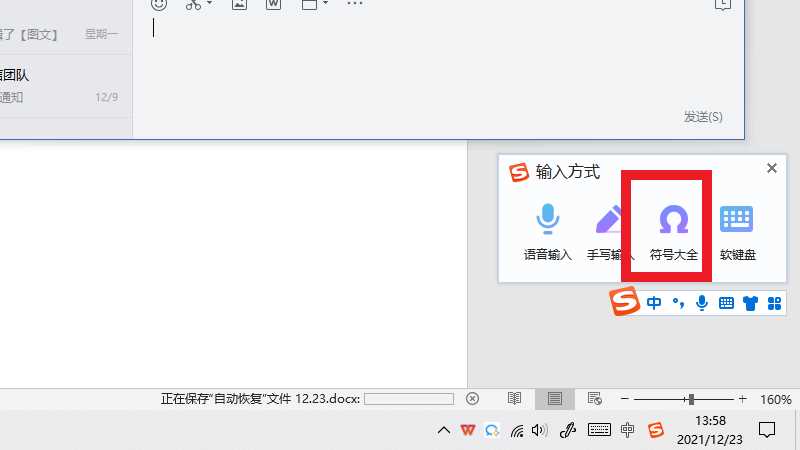Open the emoji picker in chat toolbar
The image size is (800, 450).
click(159, 4)
